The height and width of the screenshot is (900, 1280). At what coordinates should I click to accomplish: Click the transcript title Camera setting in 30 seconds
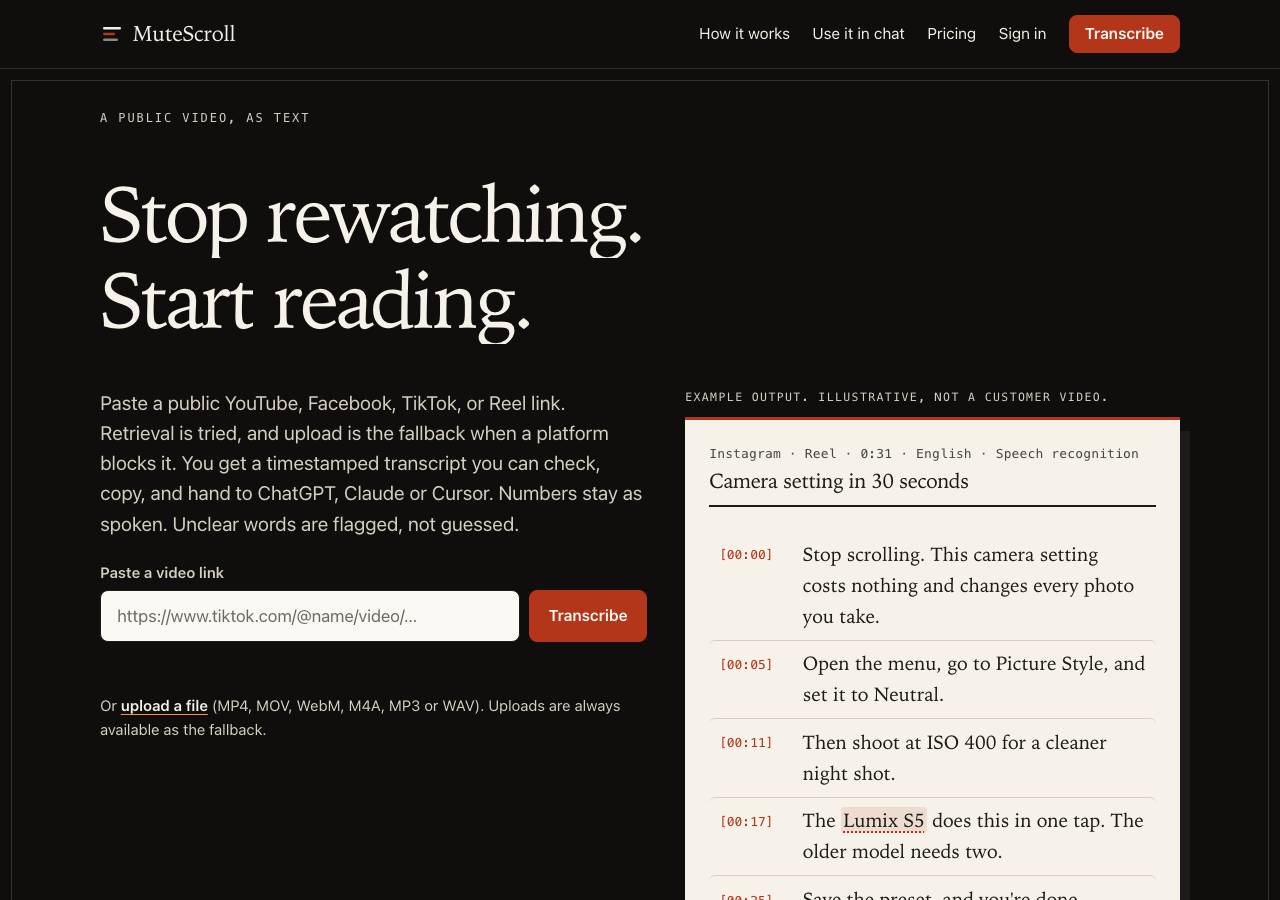(839, 481)
